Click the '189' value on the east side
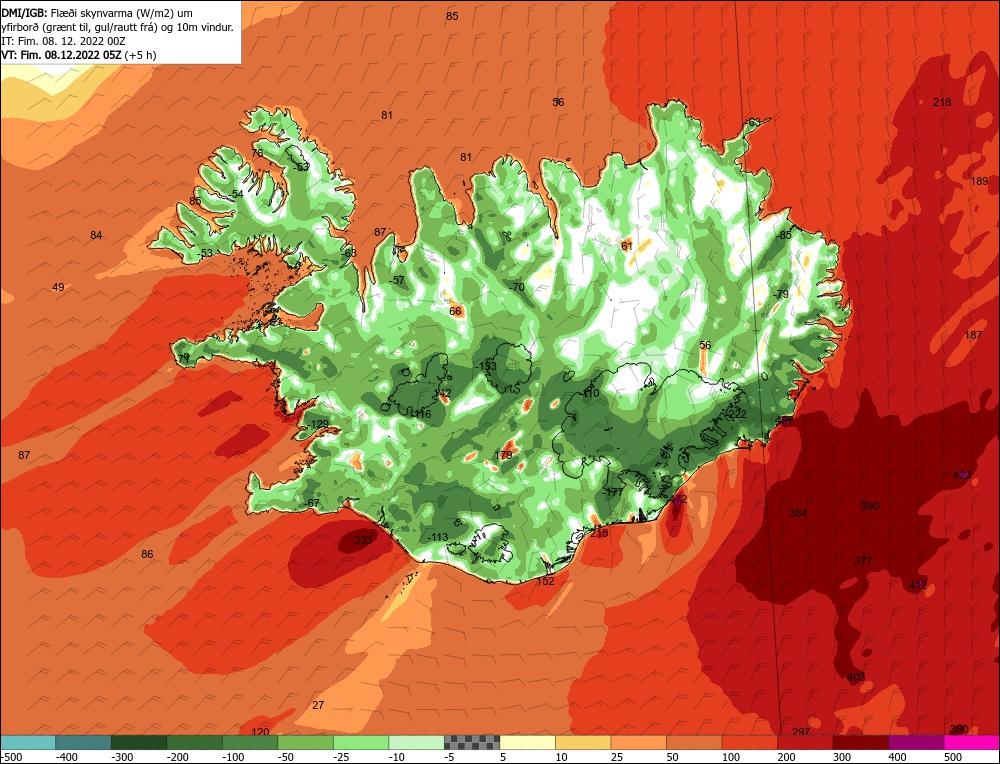 (979, 181)
